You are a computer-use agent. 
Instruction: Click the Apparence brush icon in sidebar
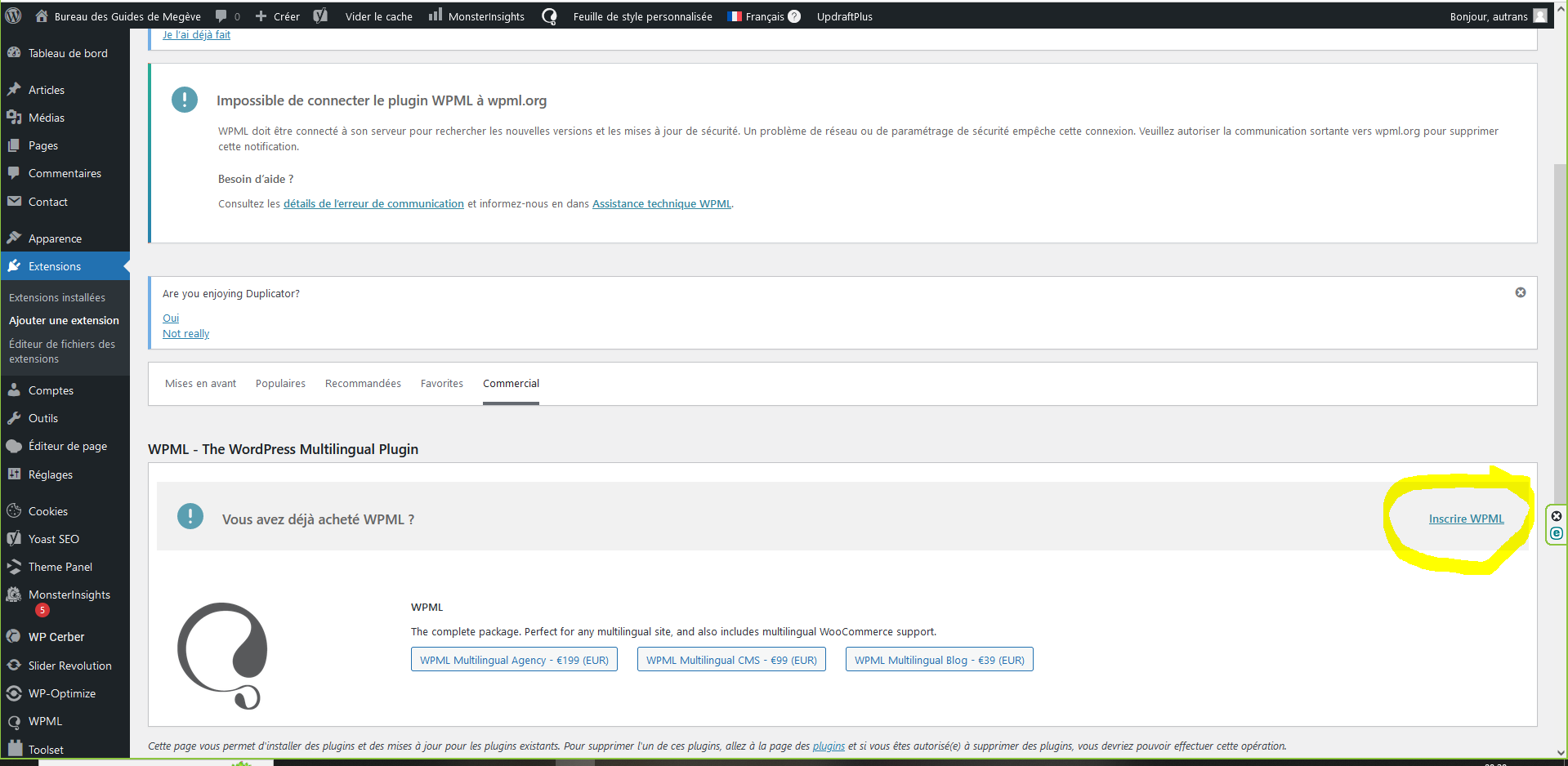coord(14,238)
